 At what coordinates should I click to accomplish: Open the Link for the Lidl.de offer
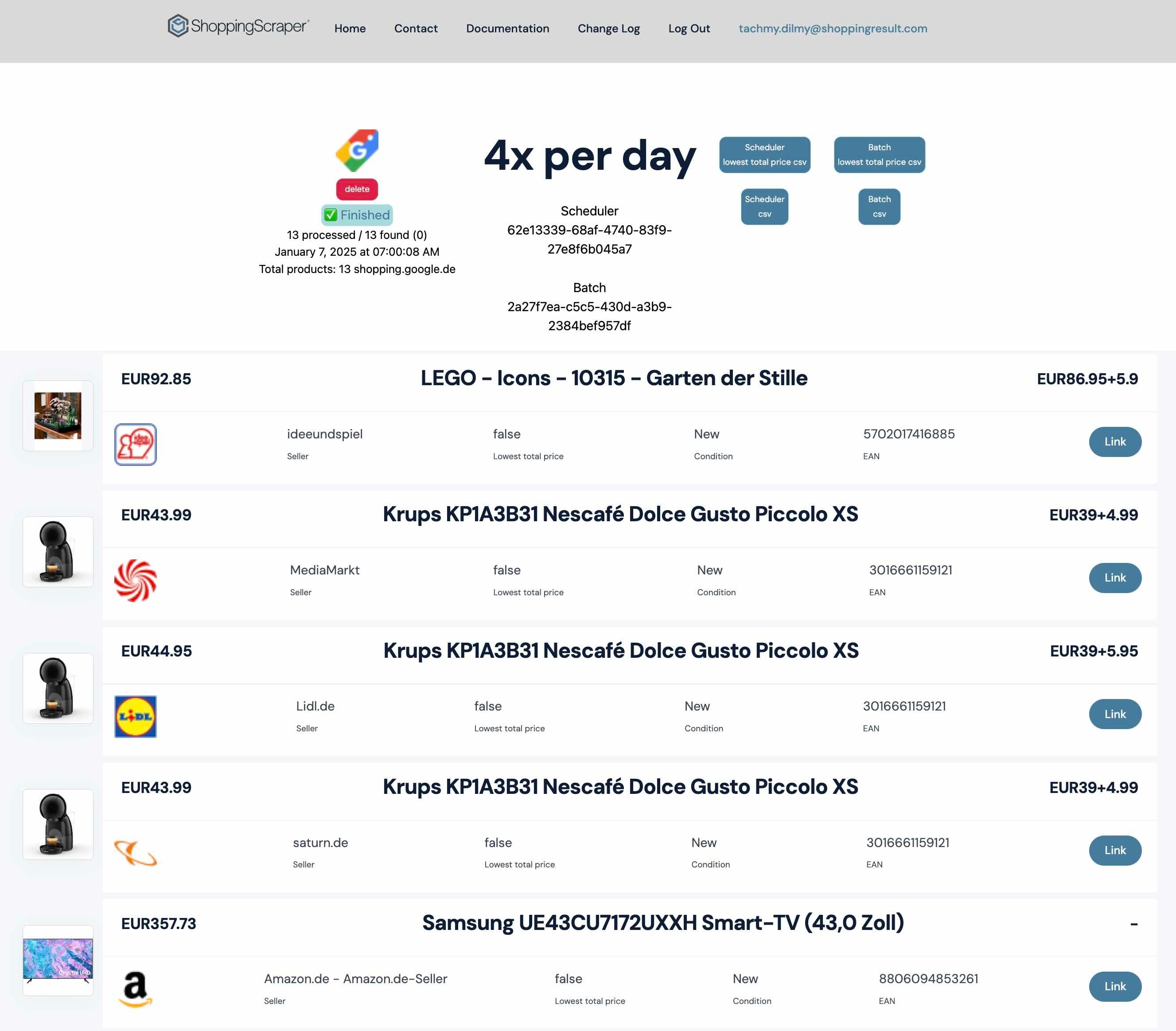coord(1114,714)
